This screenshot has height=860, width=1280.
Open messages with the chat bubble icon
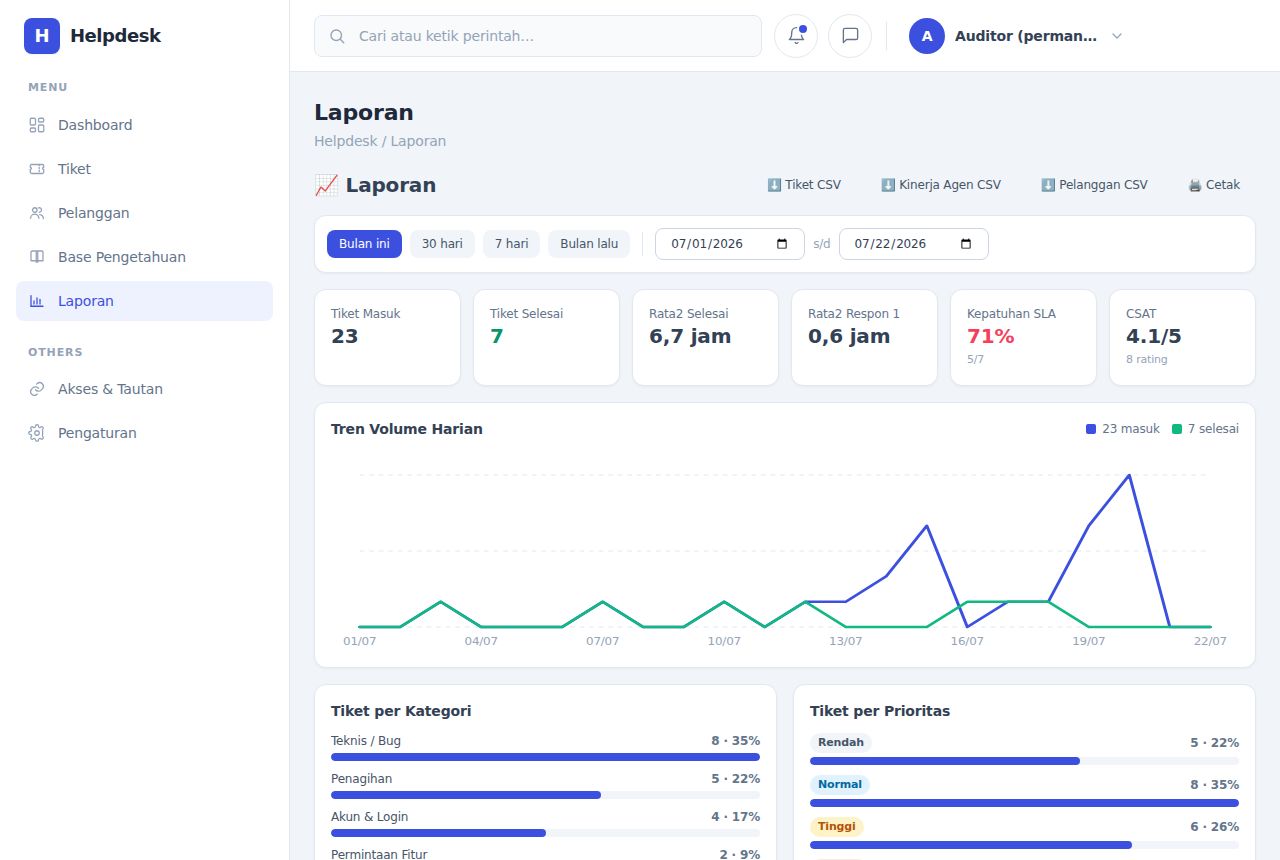tap(850, 36)
